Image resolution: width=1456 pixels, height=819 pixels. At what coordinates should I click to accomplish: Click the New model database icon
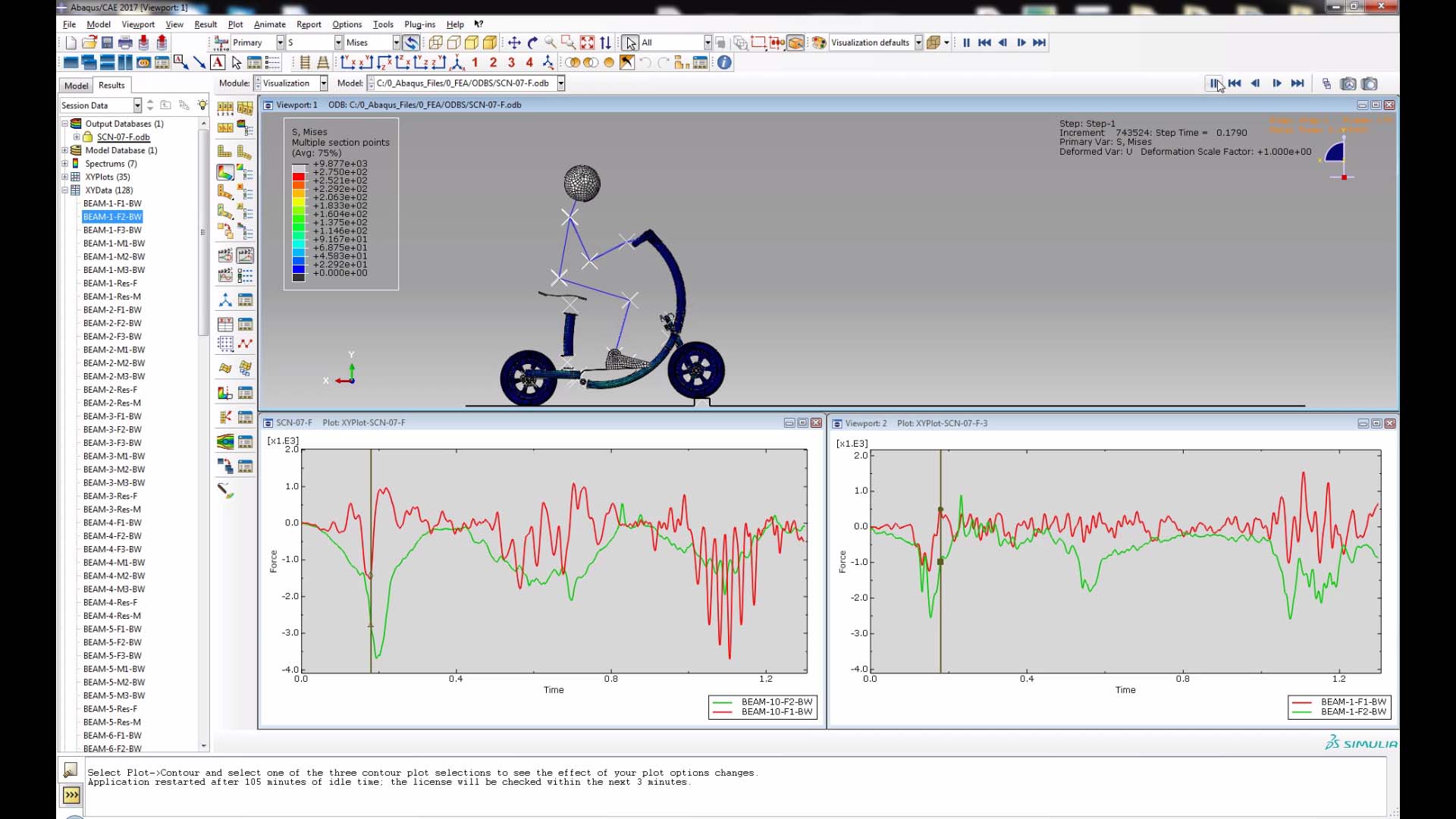tap(71, 43)
